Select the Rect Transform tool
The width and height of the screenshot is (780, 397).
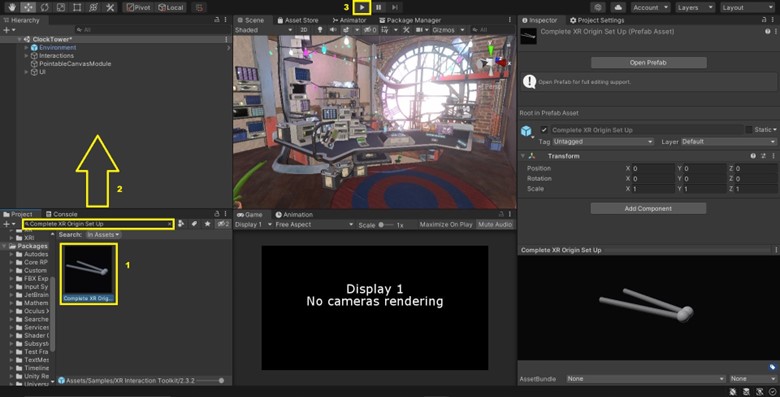(x=77, y=7)
